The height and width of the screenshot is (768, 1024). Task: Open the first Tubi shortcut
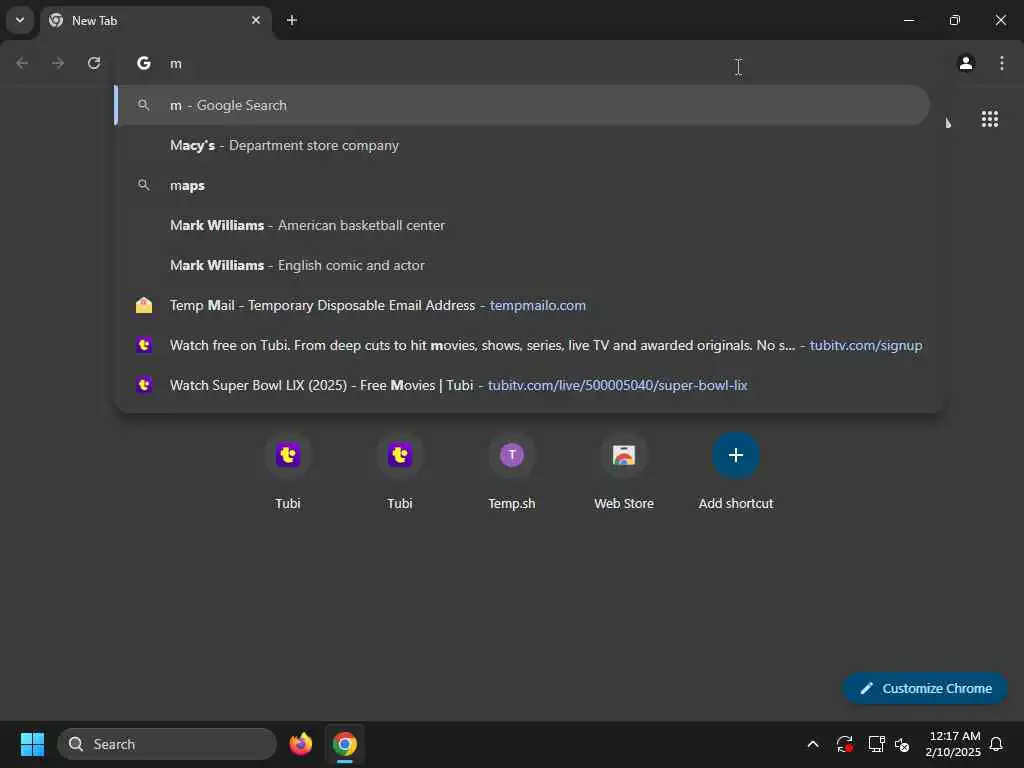click(288, 470)
